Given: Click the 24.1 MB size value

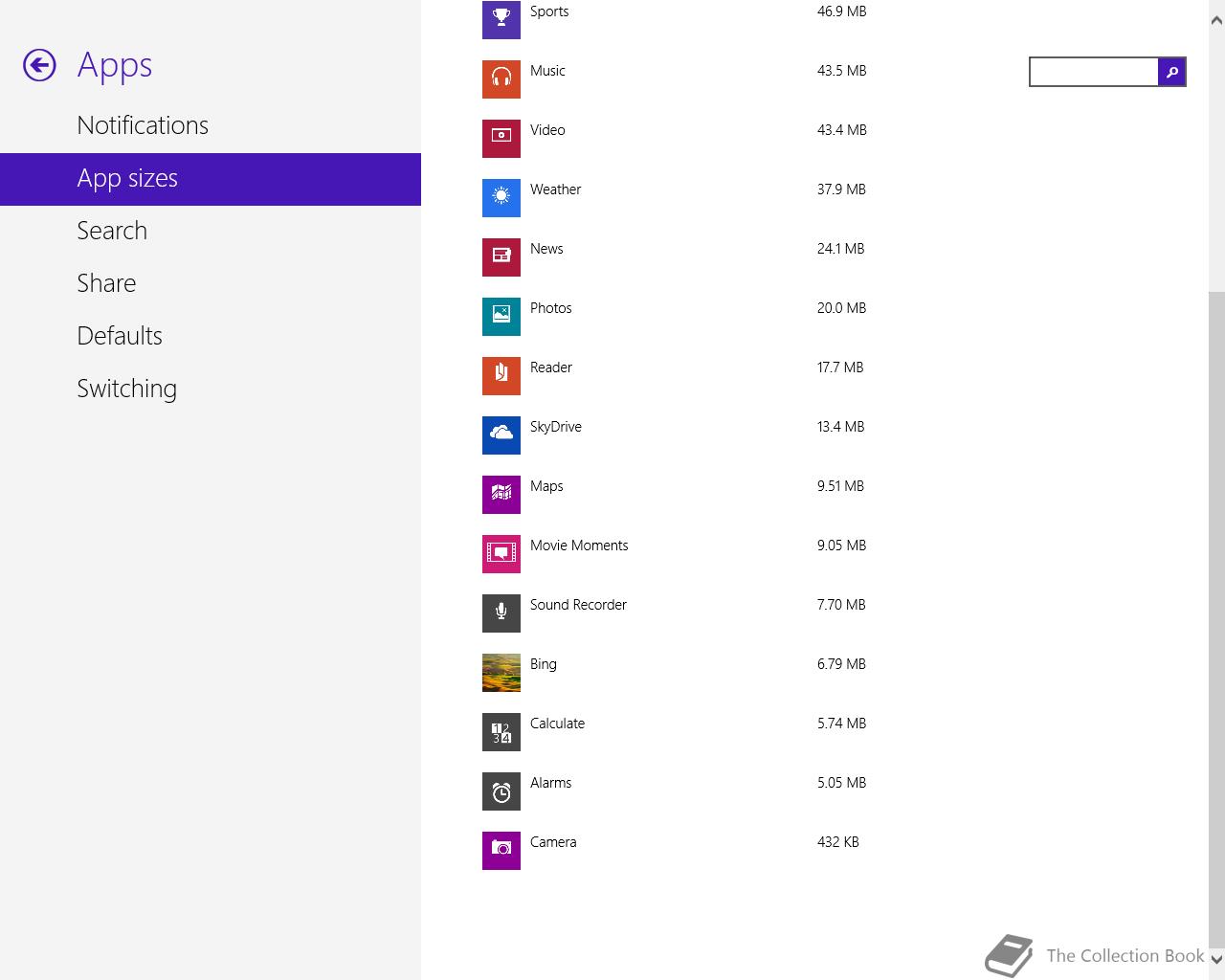Looking at the screenshot, I should [x=840, y=249].
